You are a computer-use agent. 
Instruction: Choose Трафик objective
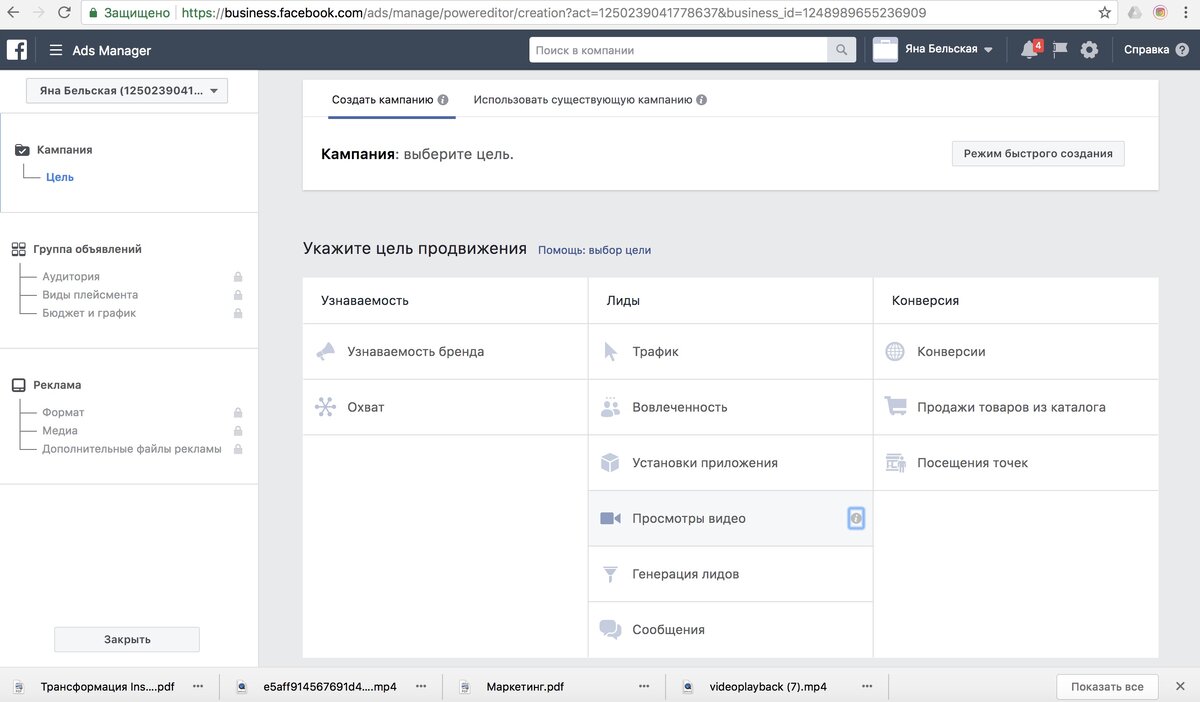pyautogui.click(x=730, y=352)
